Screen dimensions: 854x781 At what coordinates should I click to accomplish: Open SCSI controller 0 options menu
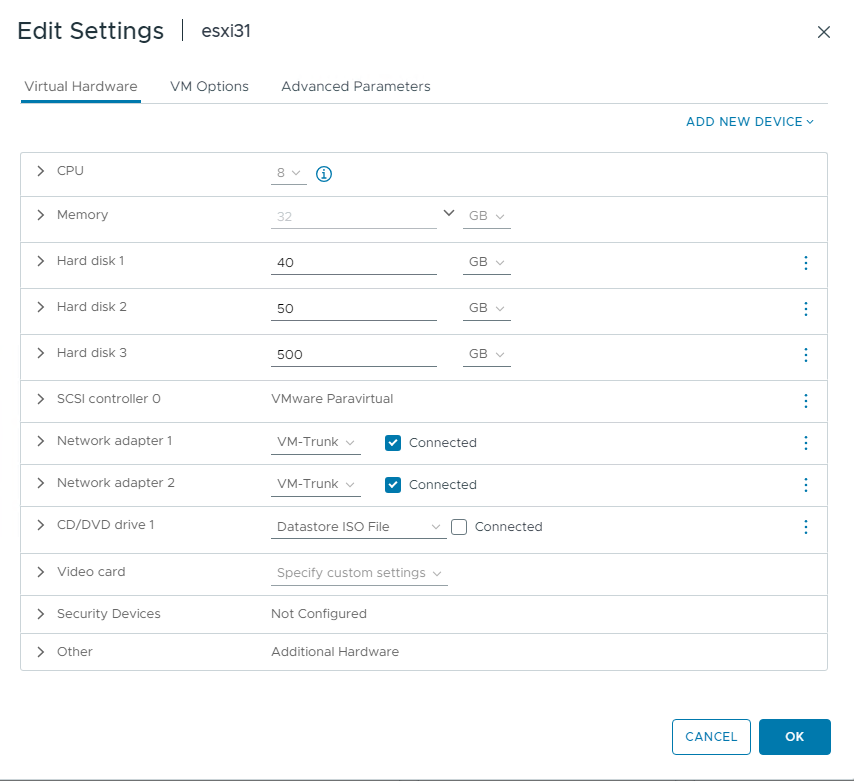click(x=805, y=401)
